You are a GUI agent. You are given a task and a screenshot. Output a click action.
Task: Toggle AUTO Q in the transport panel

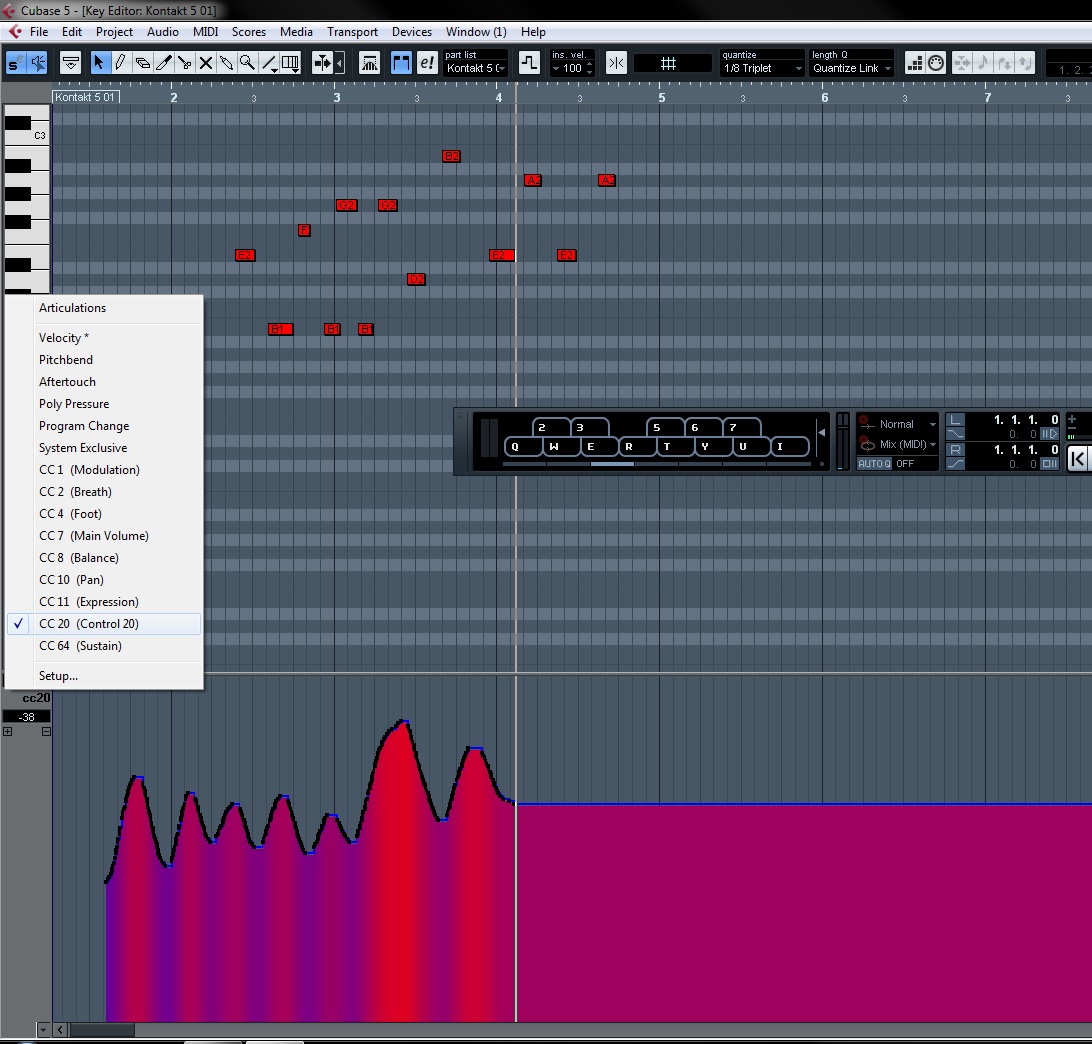point(874,464)
